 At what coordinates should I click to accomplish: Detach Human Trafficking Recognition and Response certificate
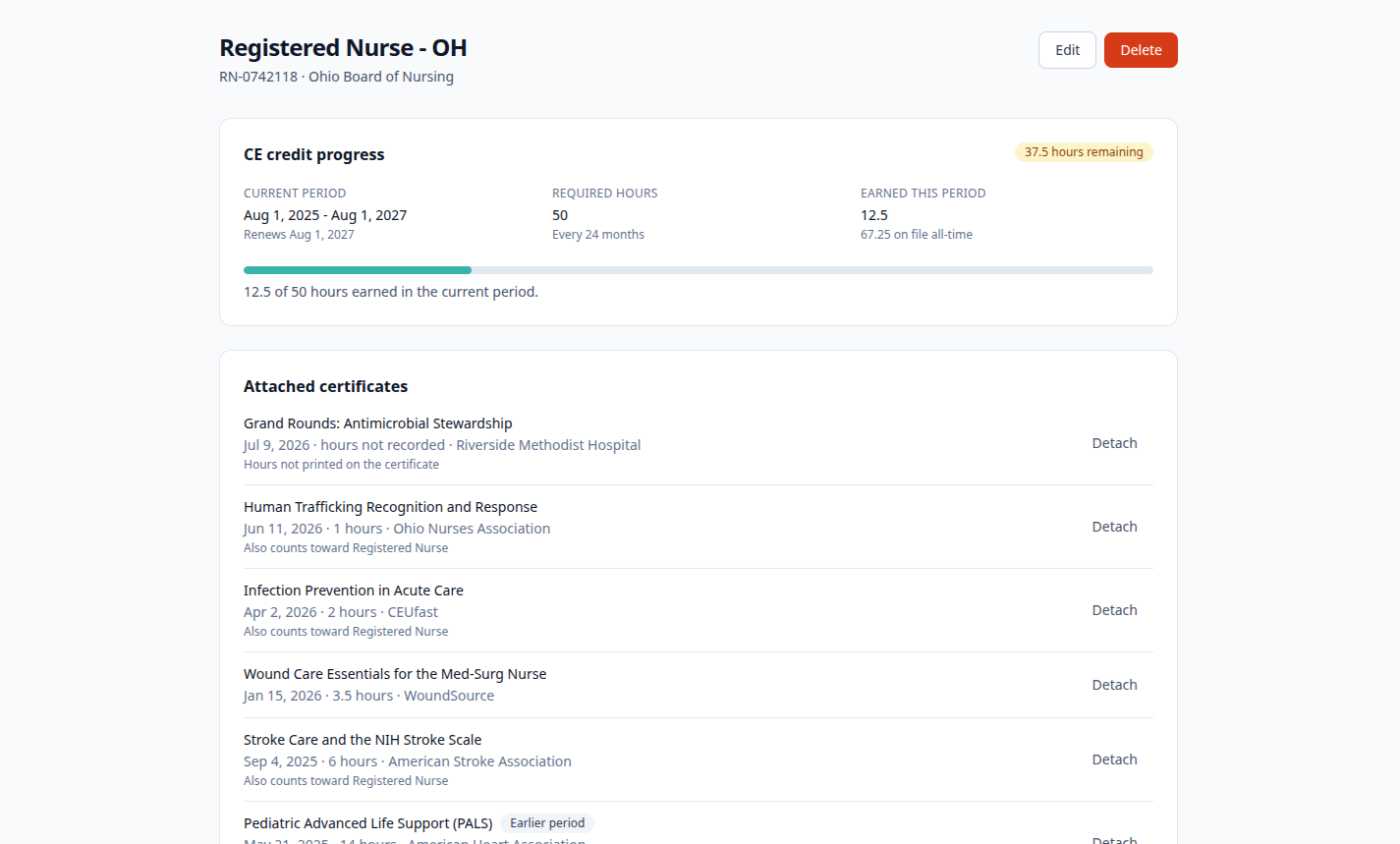pos(1114,527)
